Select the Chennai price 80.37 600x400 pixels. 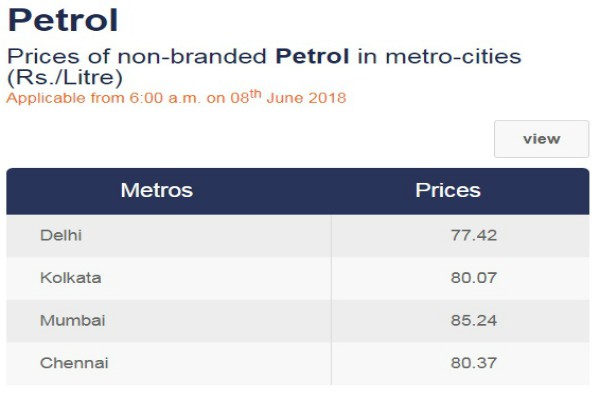click(x=474, y=363)
